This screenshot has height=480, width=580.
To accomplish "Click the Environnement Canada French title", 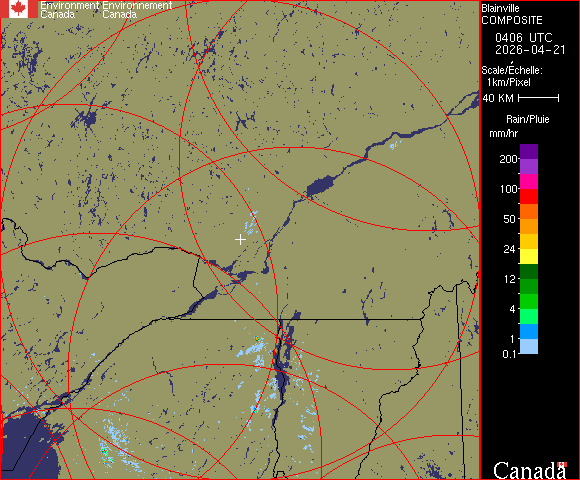I will click(x=137, y=10).
